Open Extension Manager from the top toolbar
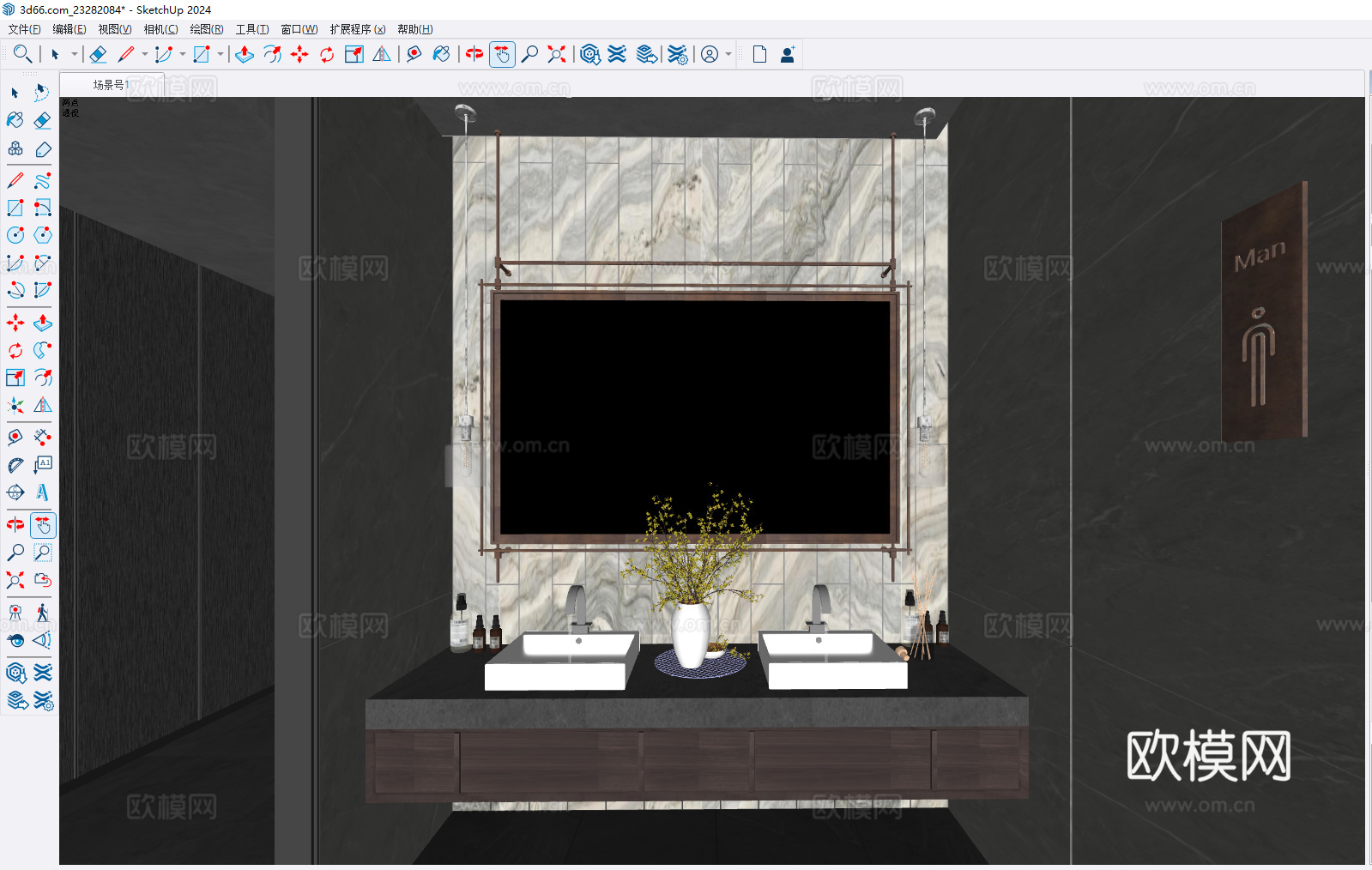This screenshot has height=870, width=1372. pyautogui.click(x=678, y=54)
